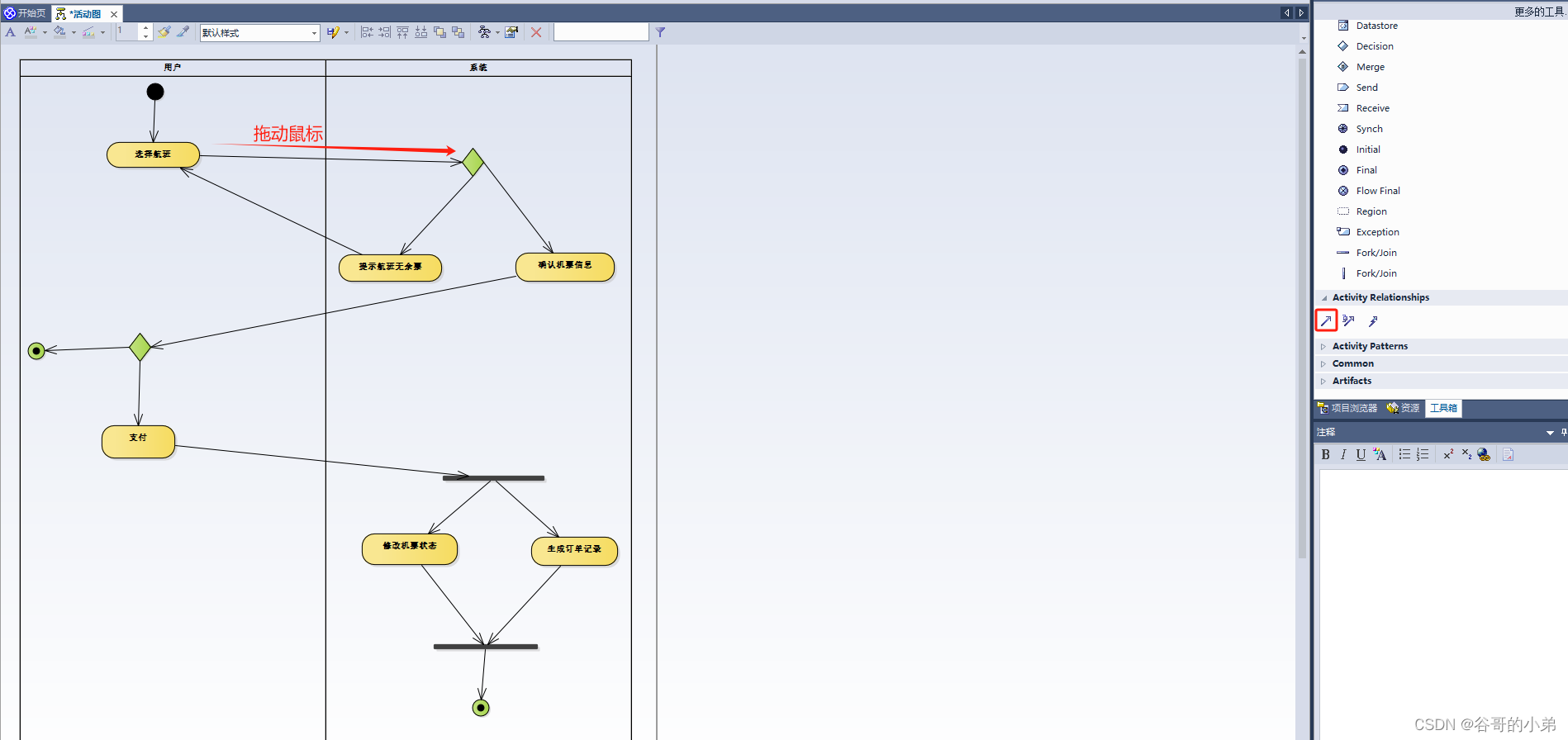The width and height of the screenshot is (1568, 740).
Task: Pick the Final node tool
Action: pos(1357,170)
